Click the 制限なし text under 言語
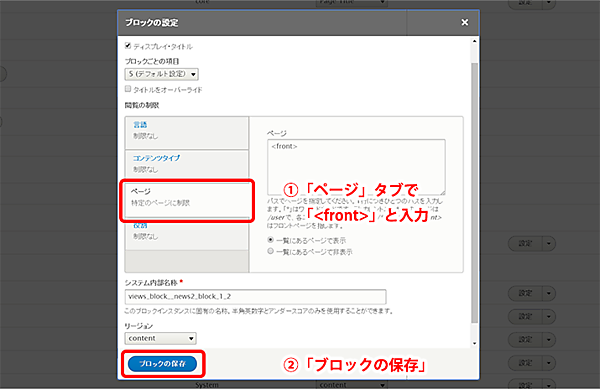This screenshot has height=389, width=600. (145, 136)
